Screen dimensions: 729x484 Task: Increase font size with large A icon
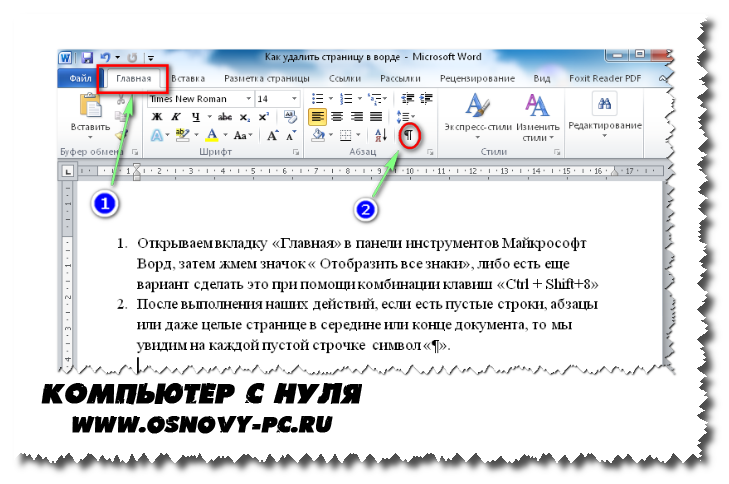(272, 135)
